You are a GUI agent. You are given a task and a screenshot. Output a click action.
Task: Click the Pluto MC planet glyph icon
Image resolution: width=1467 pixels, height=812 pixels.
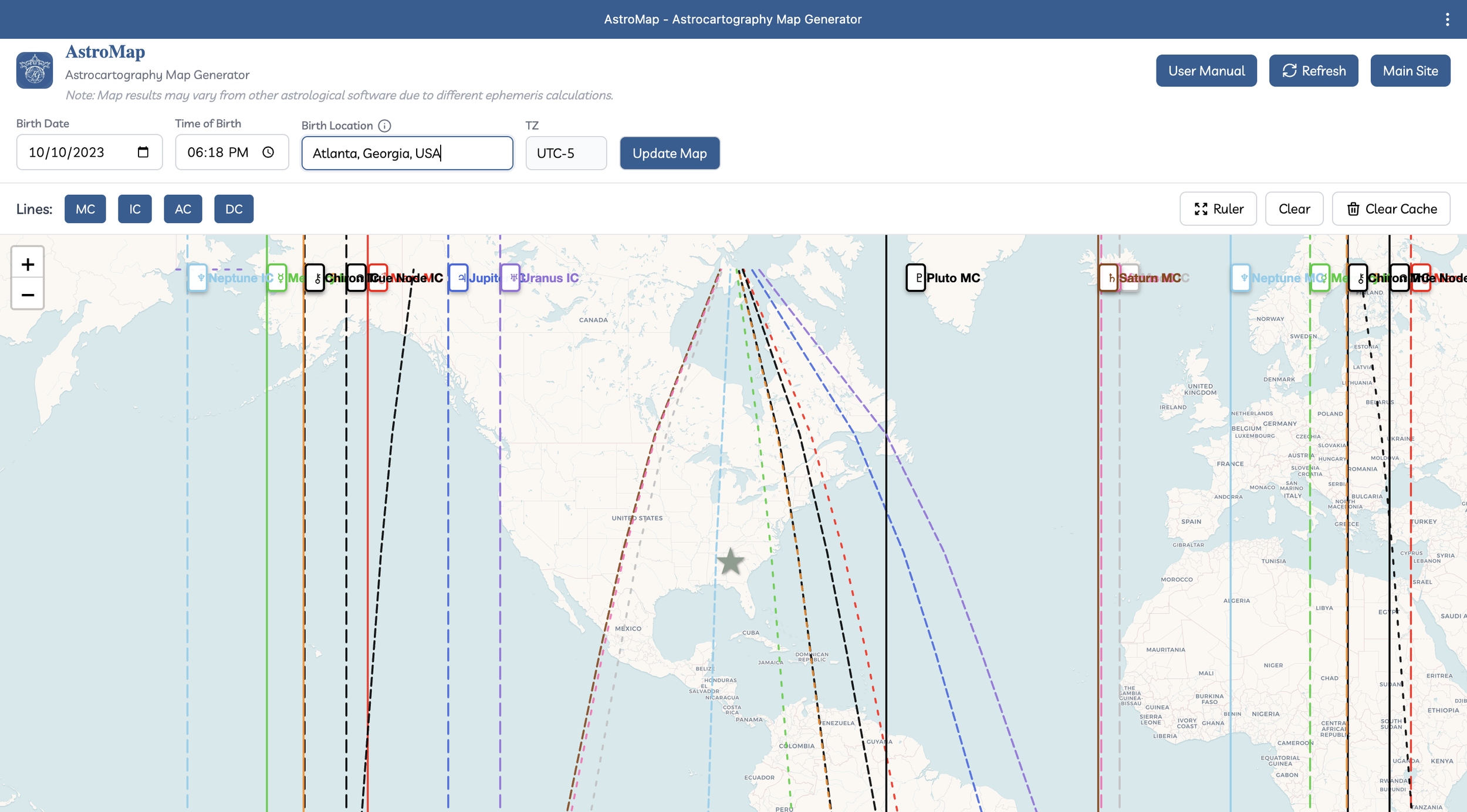click(915, 278)
